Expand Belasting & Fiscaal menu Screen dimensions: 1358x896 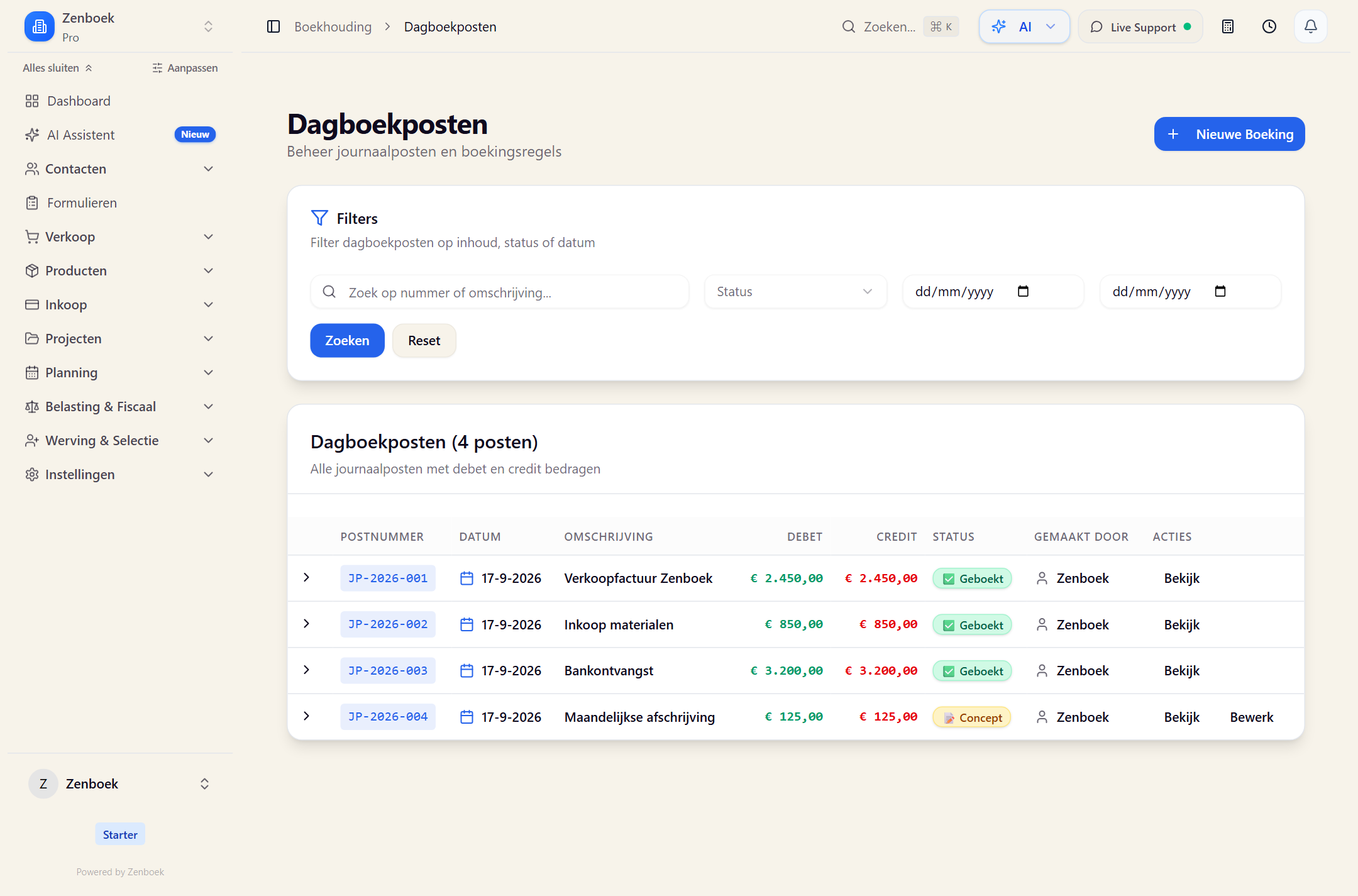coord(119,407)
